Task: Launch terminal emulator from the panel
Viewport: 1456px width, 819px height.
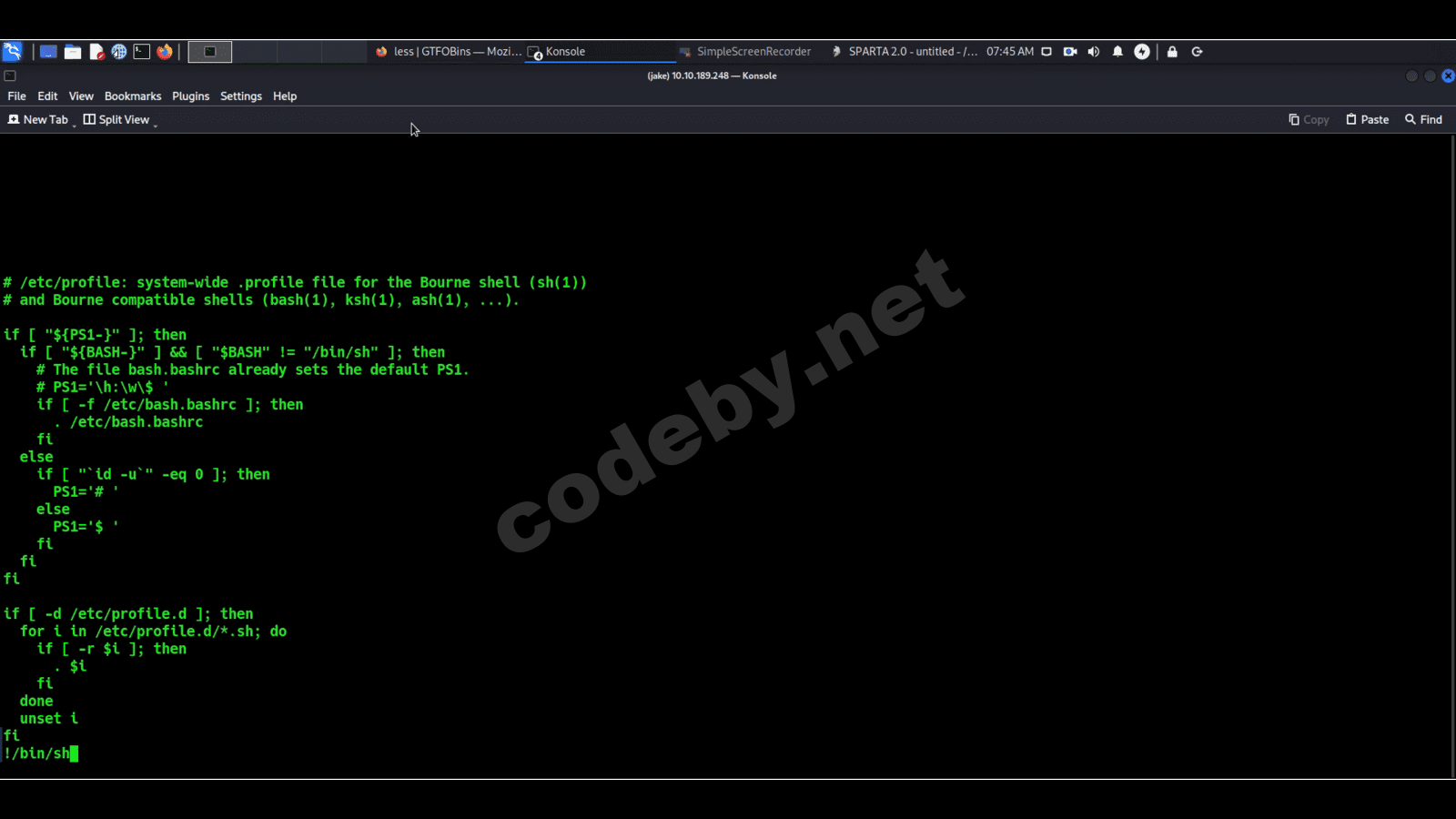Action: 142,52
